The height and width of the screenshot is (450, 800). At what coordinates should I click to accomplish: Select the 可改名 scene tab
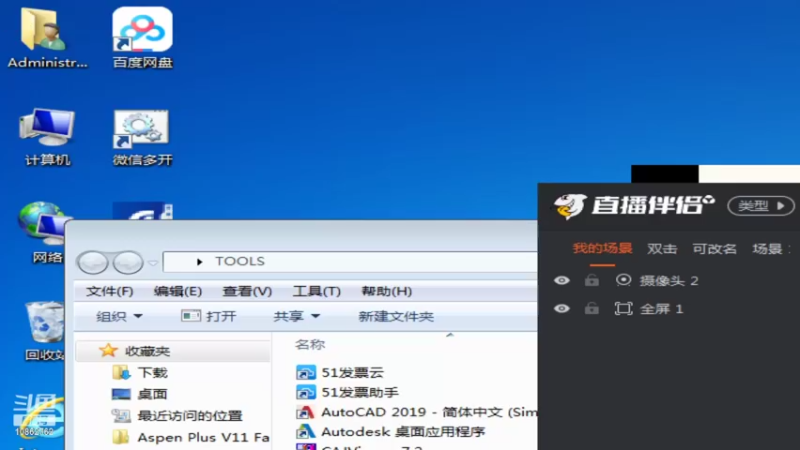(714, 248)
